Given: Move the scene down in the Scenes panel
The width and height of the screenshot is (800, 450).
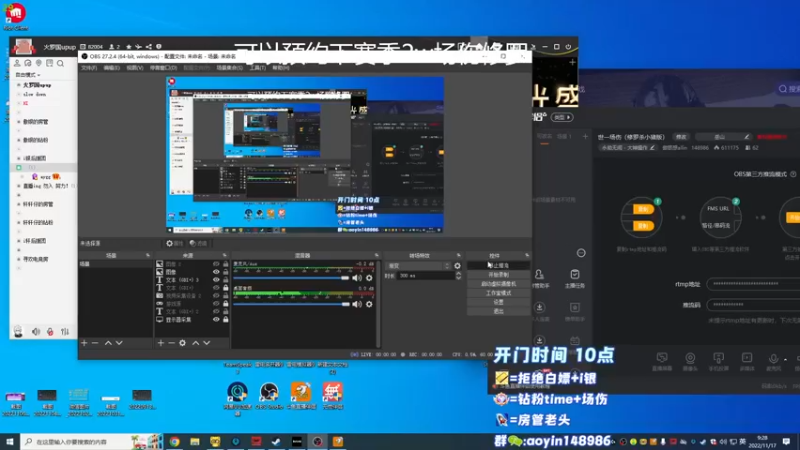Looking at the screenshot, I should [119, 343].
